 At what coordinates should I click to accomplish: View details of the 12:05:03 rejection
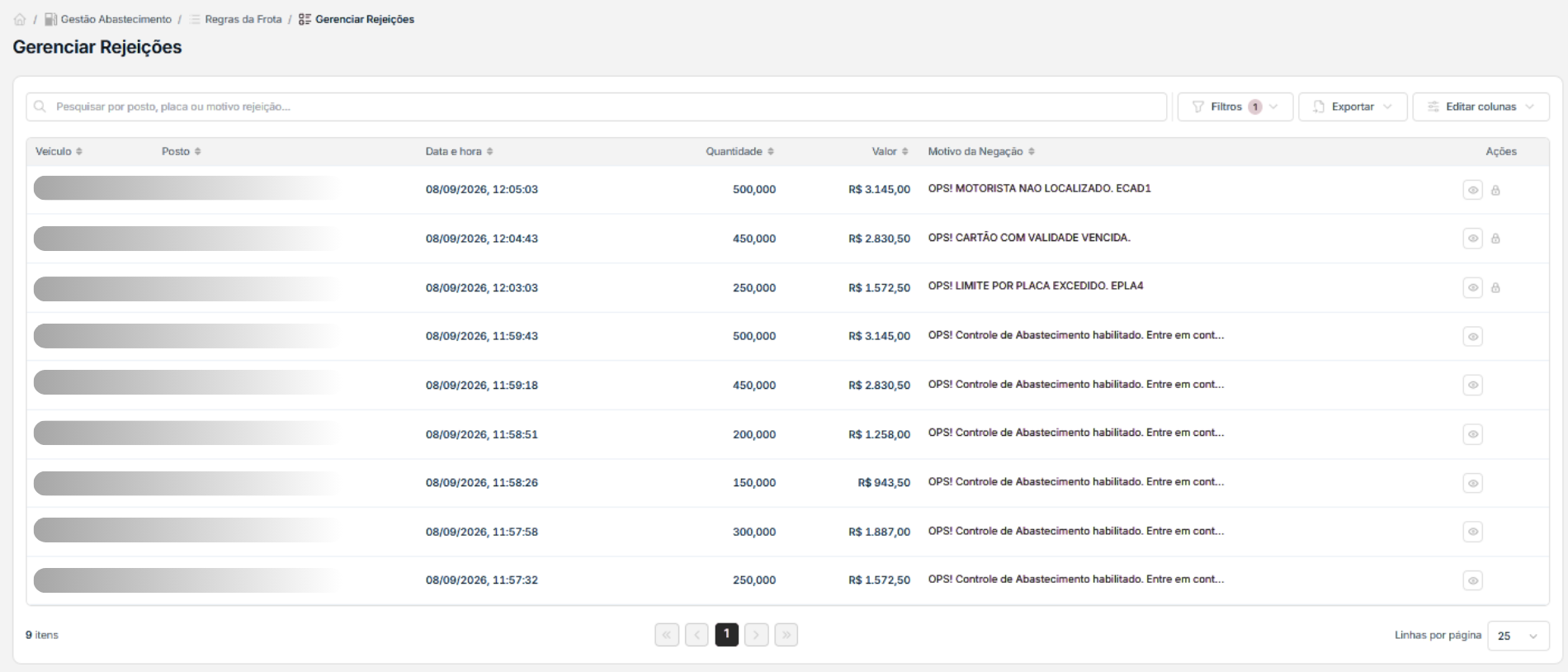pyautogui.click(x=1472, y=190)
